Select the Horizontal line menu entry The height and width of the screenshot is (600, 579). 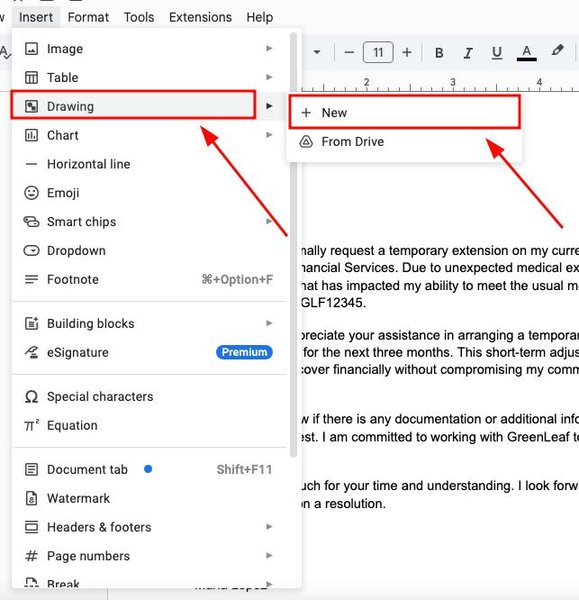pyautogui.click(x=150, y=164)
